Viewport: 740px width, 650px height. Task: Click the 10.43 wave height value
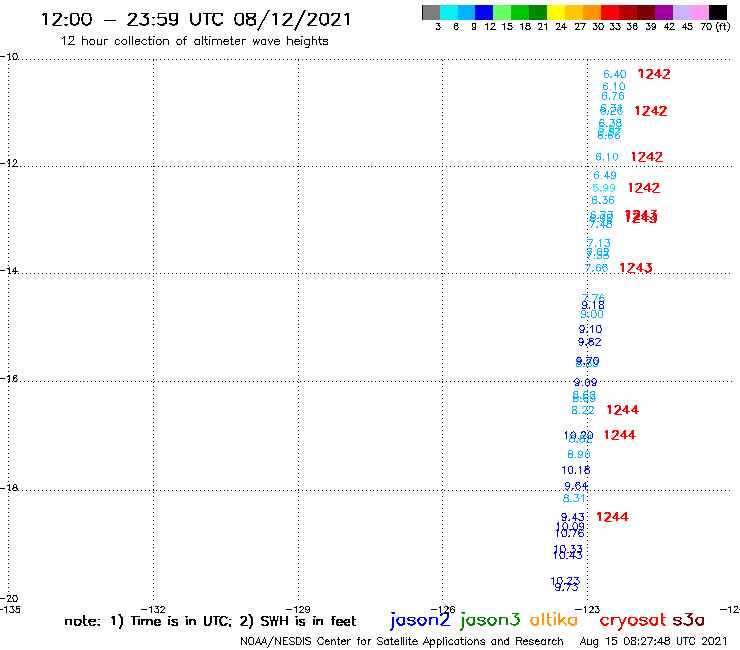(x=568, y=556)
